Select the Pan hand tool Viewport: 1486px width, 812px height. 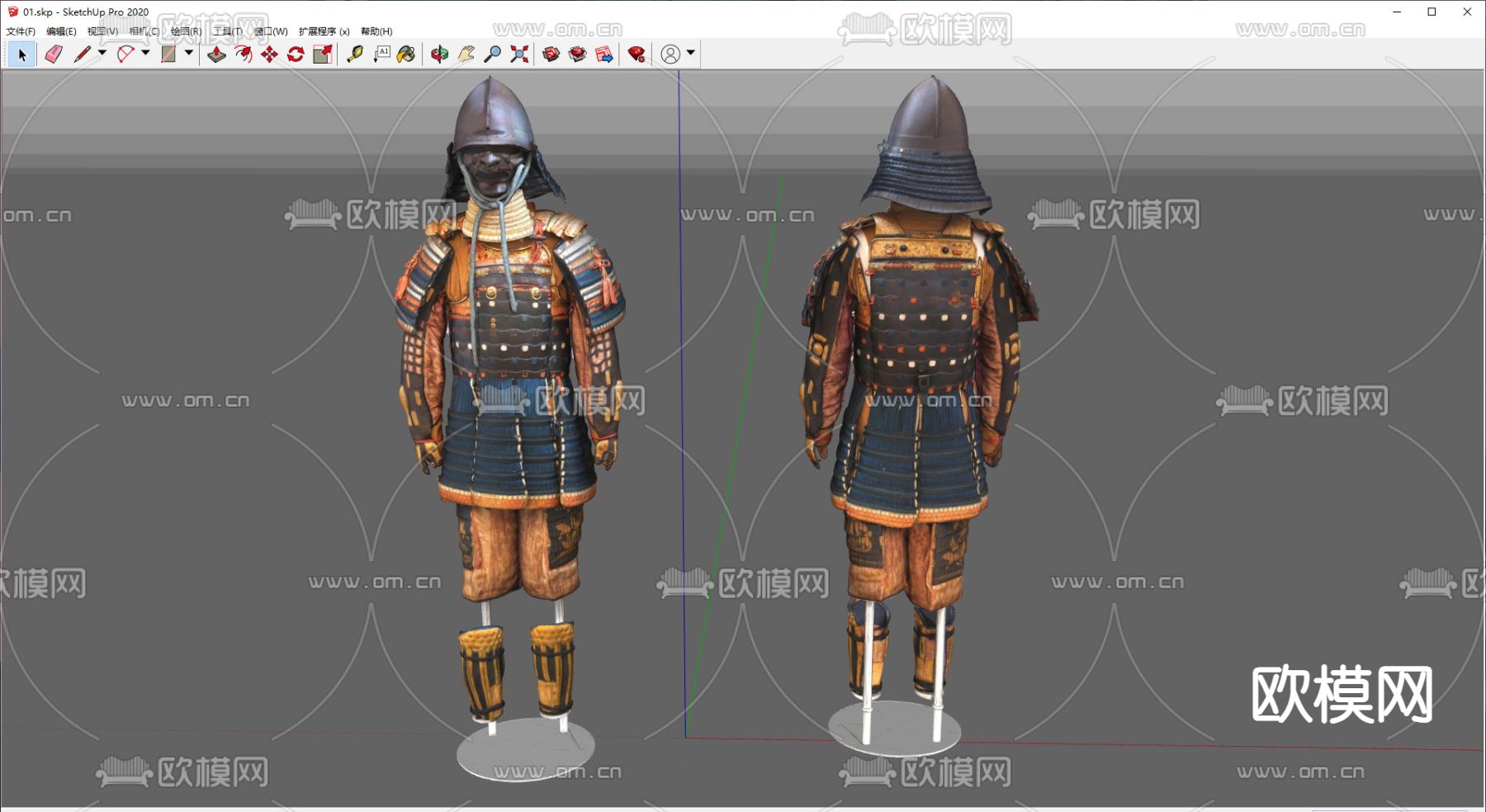[466, 54]
